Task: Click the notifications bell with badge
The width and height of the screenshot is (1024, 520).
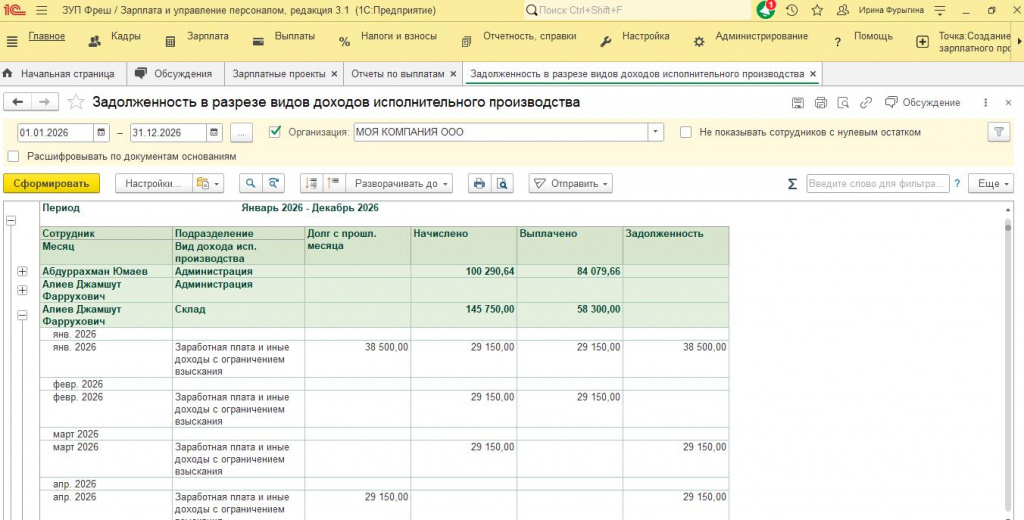Action: click(x=766, y=10)
